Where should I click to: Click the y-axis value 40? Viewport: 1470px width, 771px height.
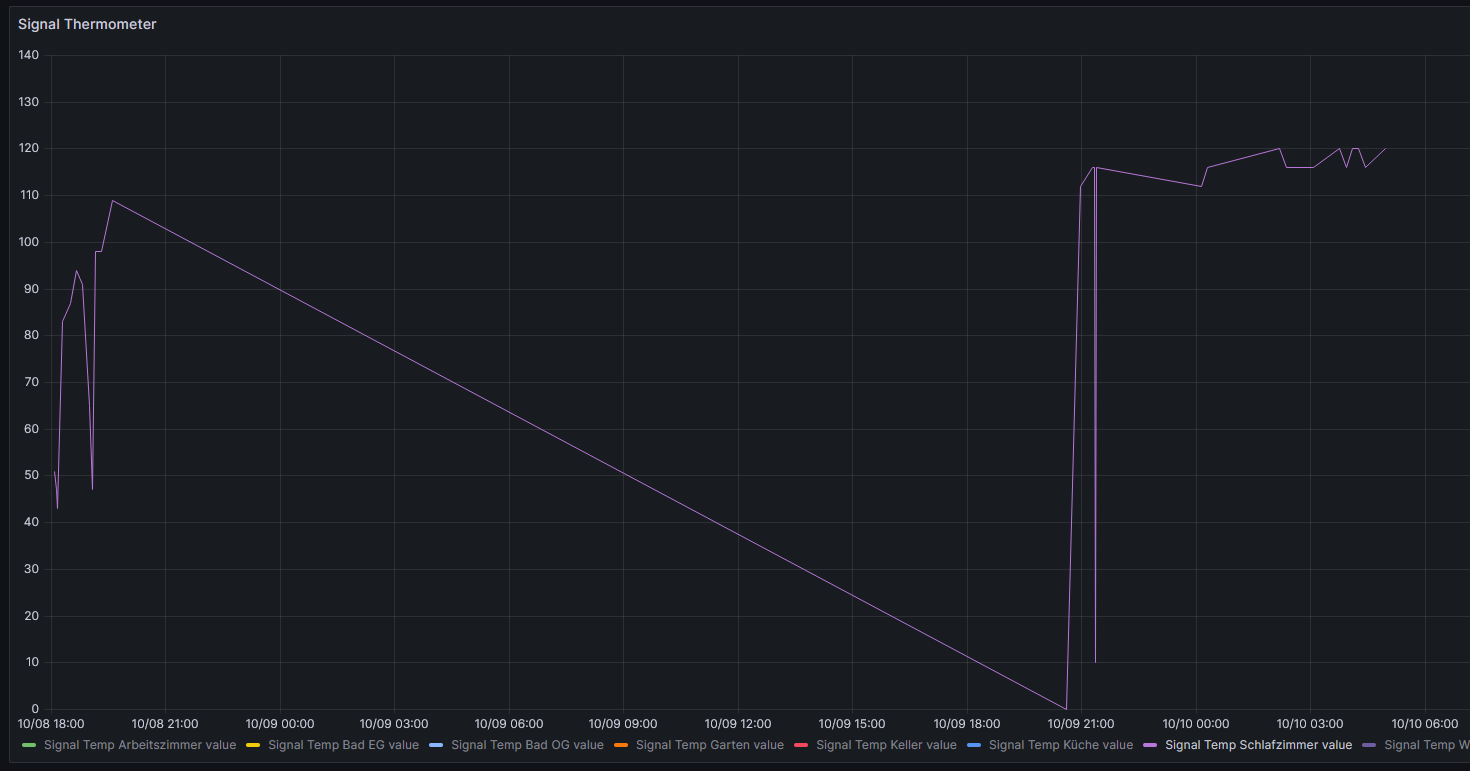pos(31,522)
